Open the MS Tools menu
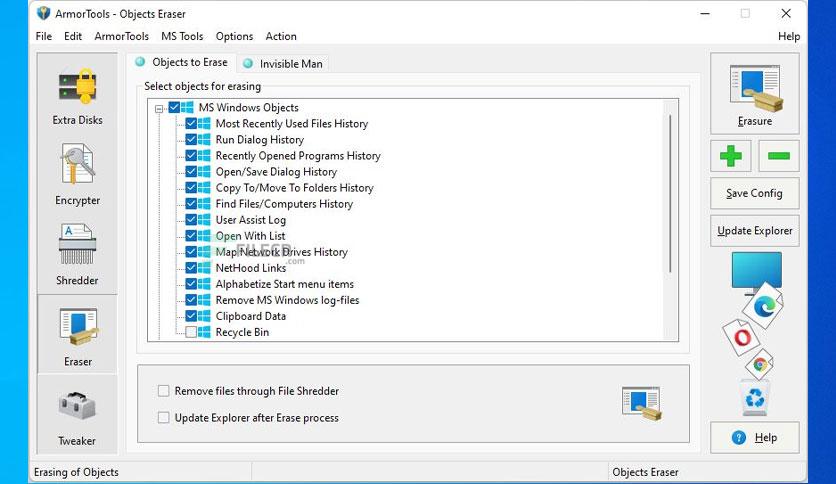This screenshot has height=484, width=836. [x=182, y=36]
